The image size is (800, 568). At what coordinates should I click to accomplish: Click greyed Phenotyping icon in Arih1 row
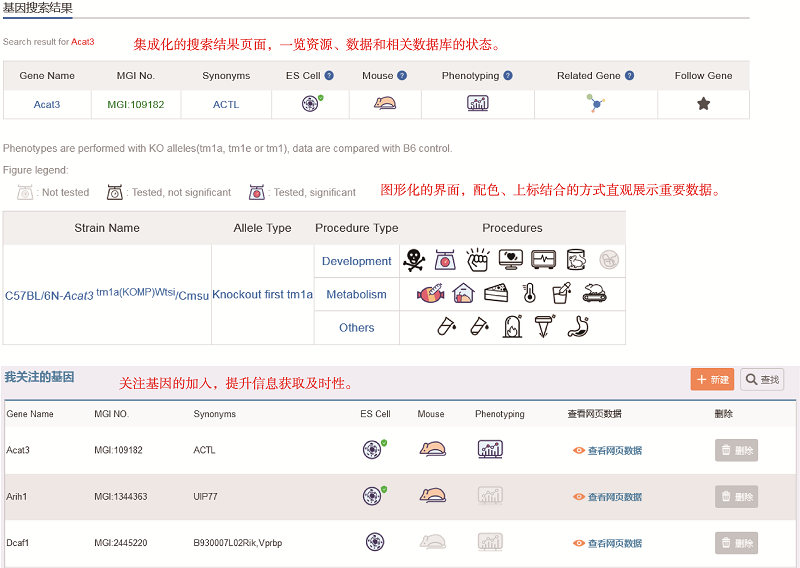tap(490, 496)
